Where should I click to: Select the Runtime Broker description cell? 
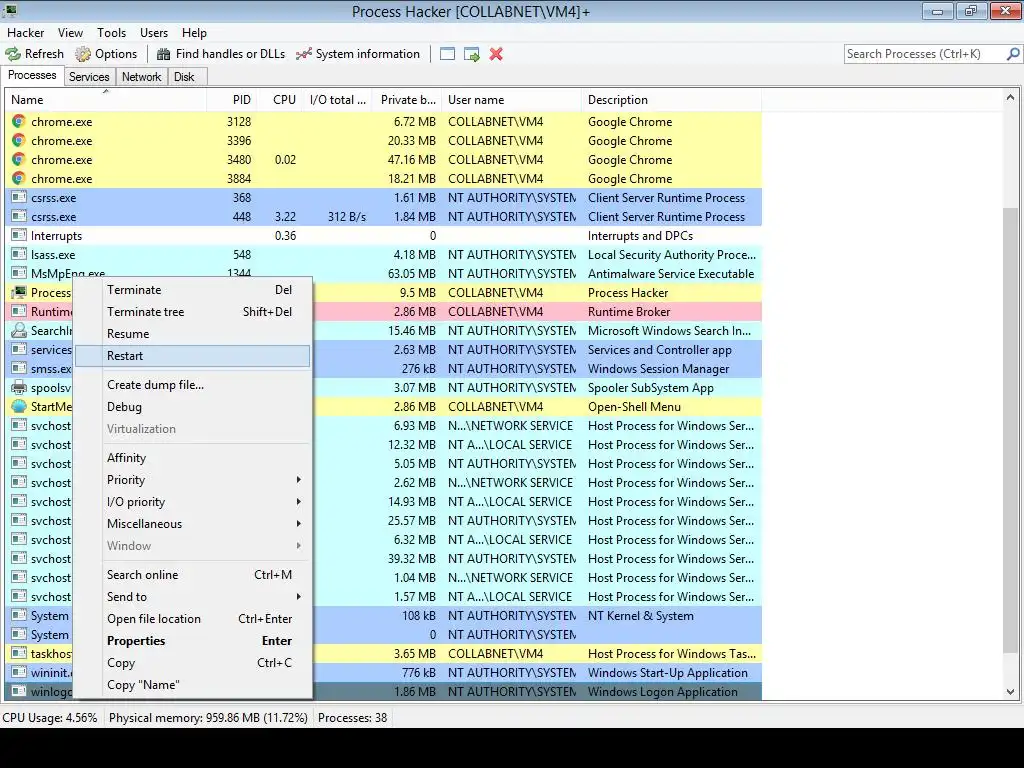pyautogui.click(x=671, y=312)
